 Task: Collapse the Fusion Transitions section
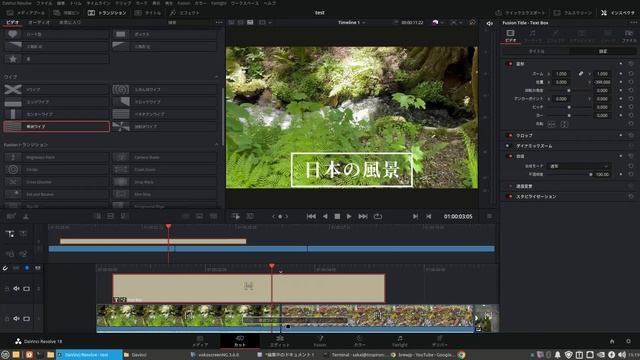coord(216,144)
